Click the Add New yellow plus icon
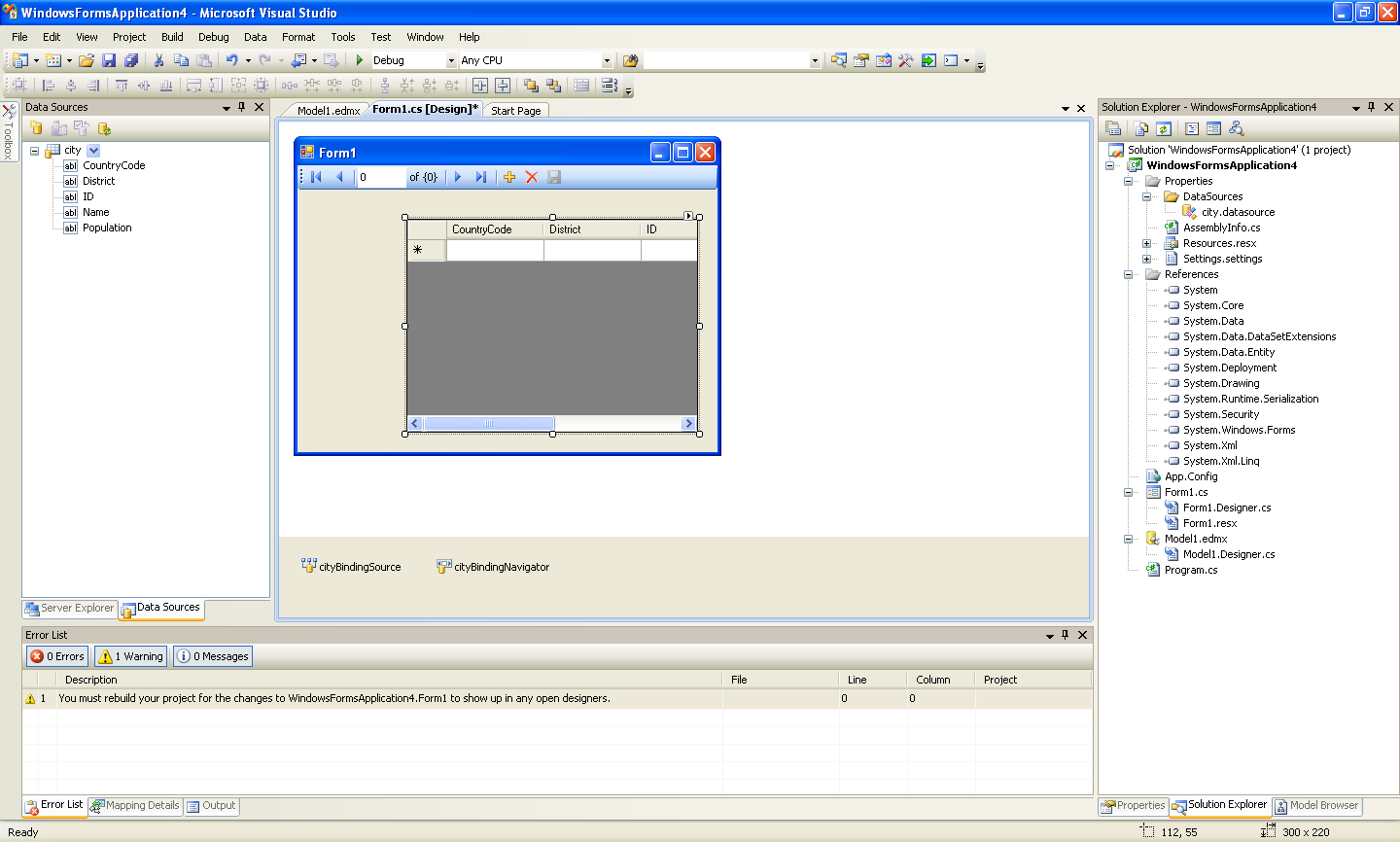Screen dimensions: 1400x842 click(508, 177)
